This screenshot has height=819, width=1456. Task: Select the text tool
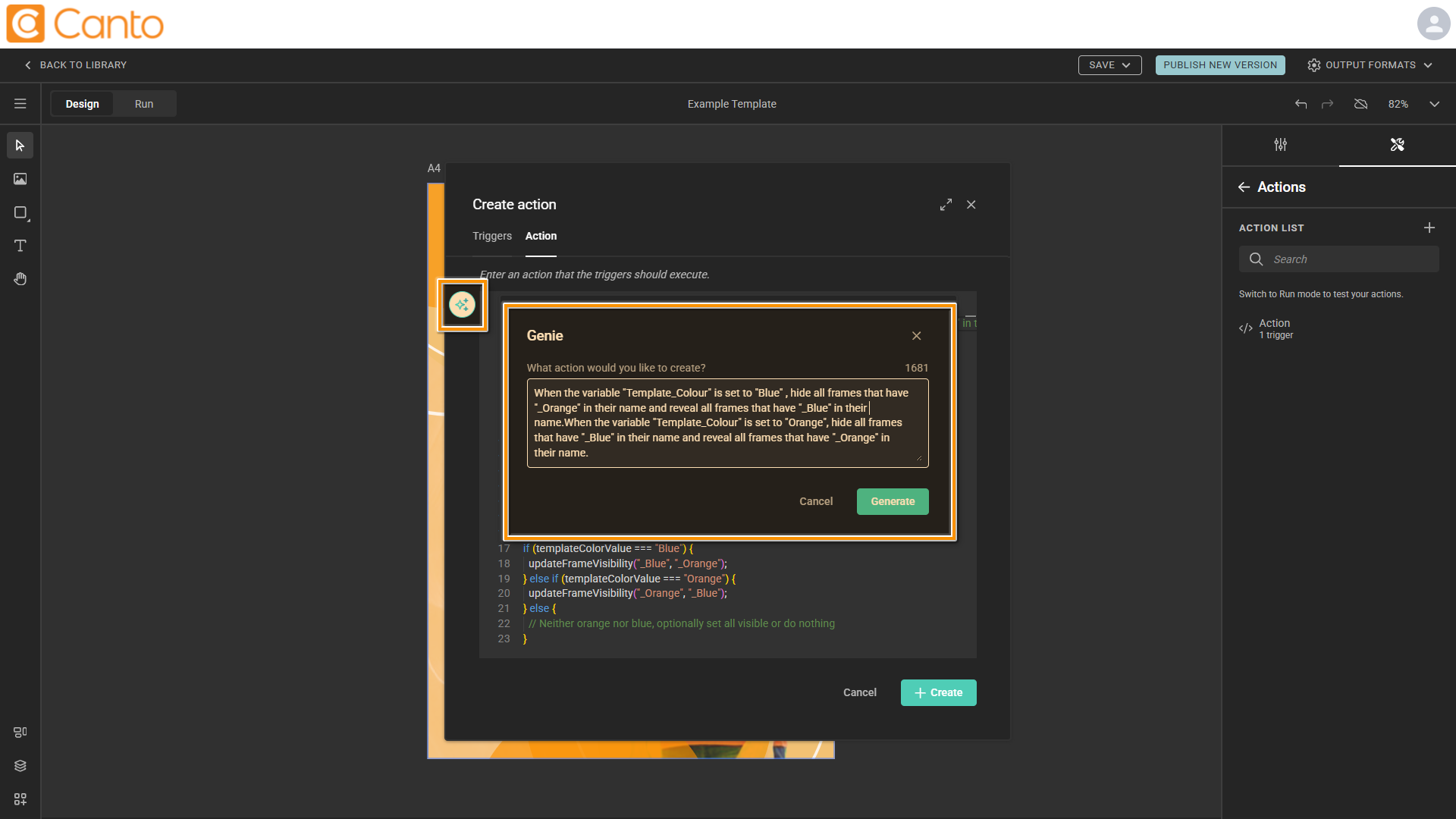[x=20, y=246]
